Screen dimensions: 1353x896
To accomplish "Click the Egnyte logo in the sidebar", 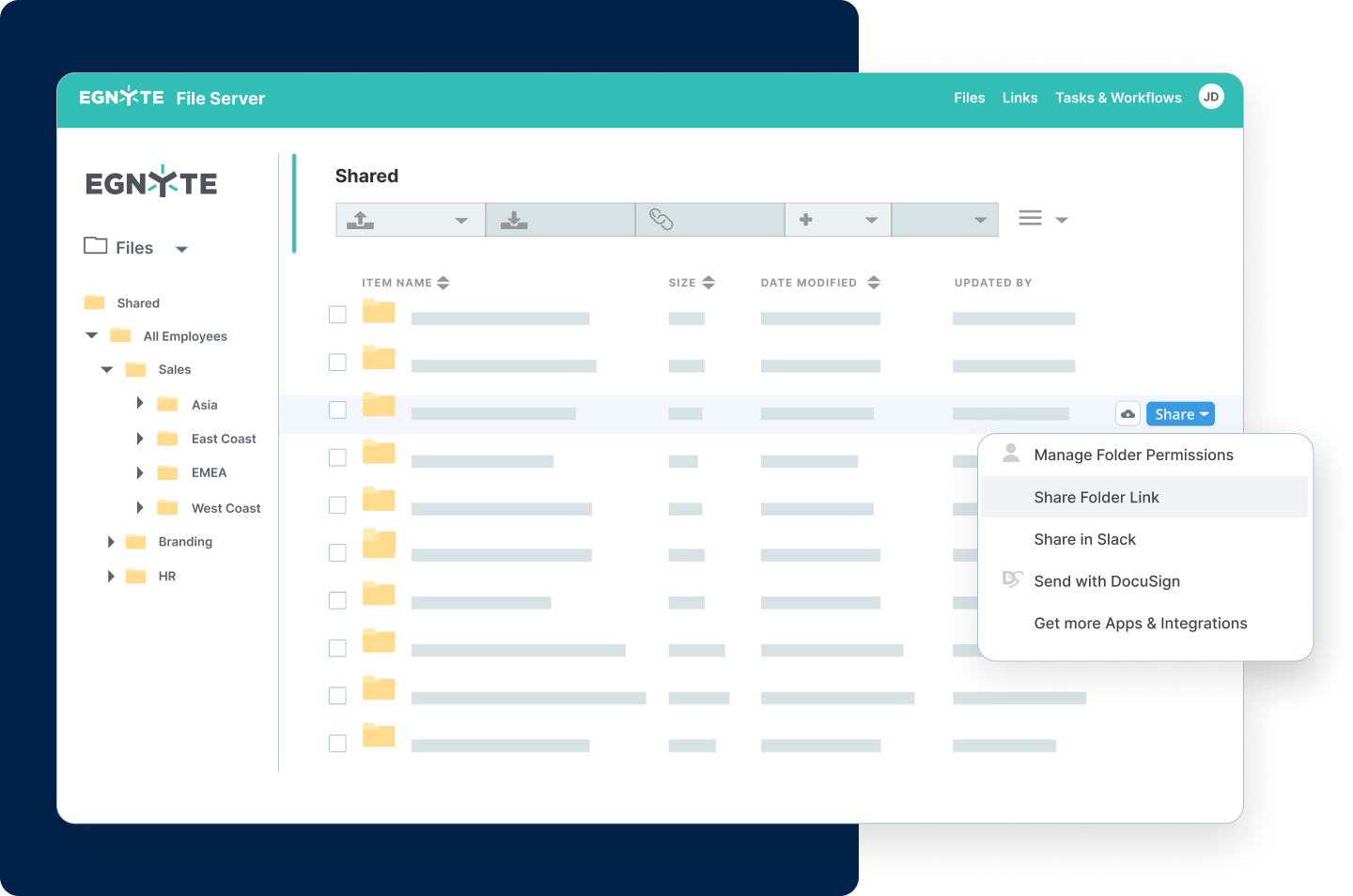I will tap(151, 182).
